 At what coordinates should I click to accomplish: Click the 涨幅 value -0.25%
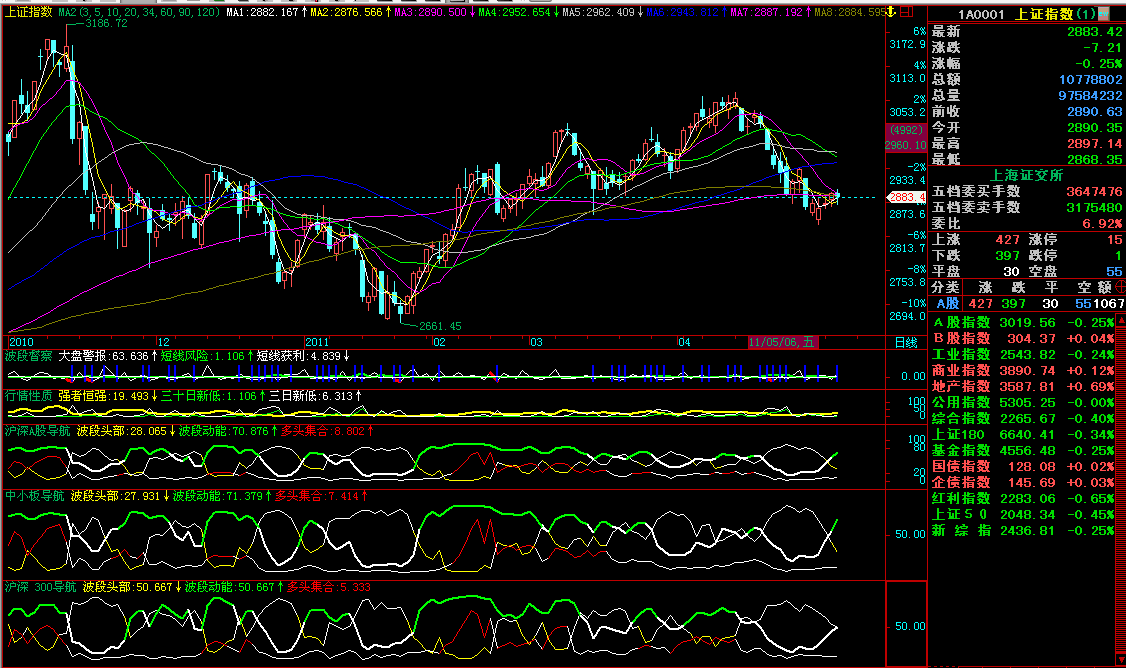[1099, 64]
